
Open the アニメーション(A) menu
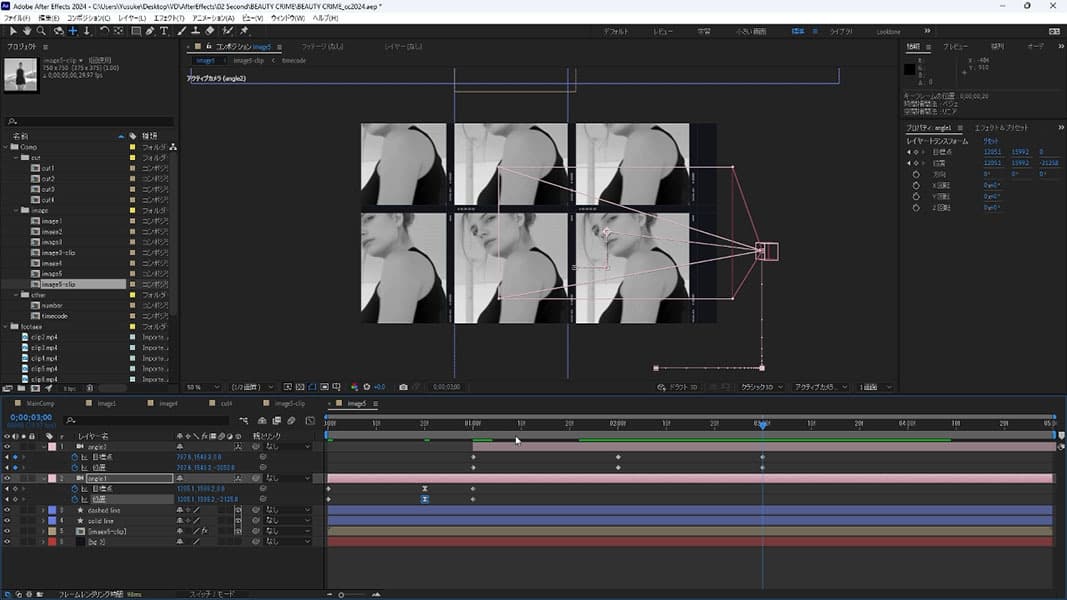point(212,18)
